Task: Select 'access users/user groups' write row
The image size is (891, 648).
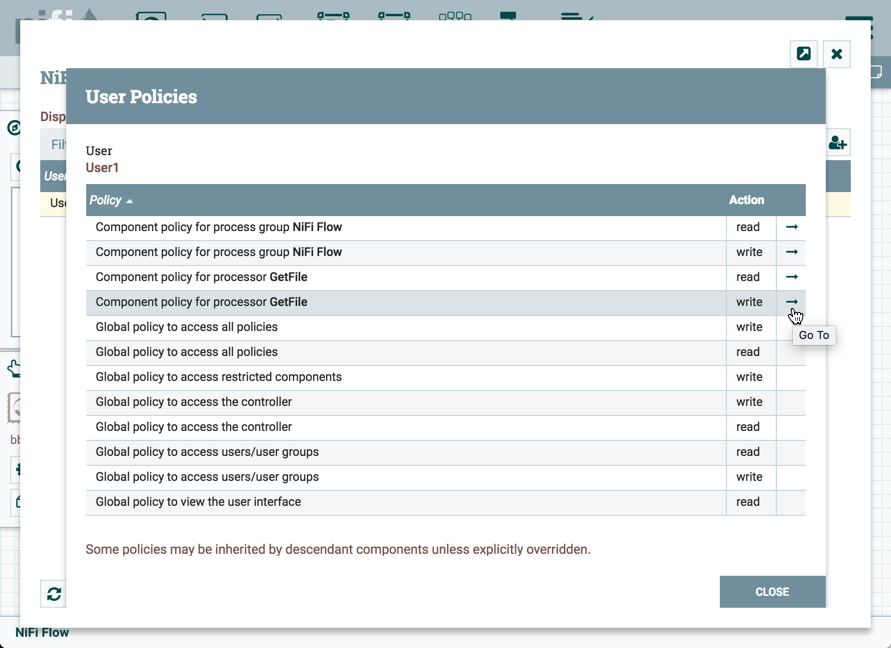Action: (x=400, y=478)
